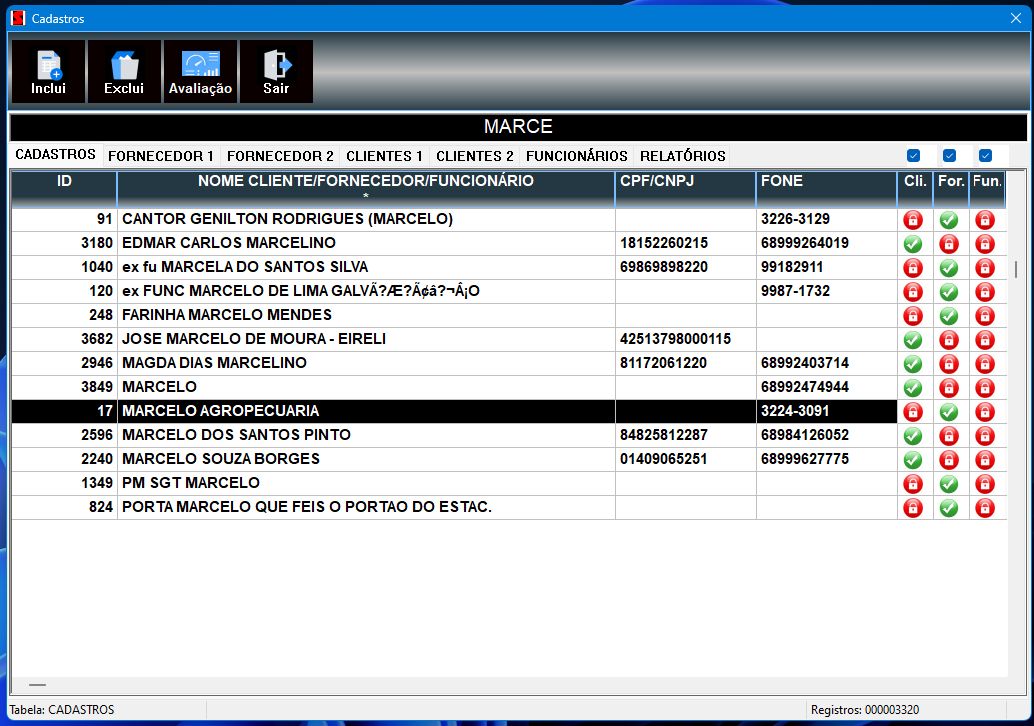Click the MARCE search field
This screenshot has width=1034, height=726.
[518, 127]
